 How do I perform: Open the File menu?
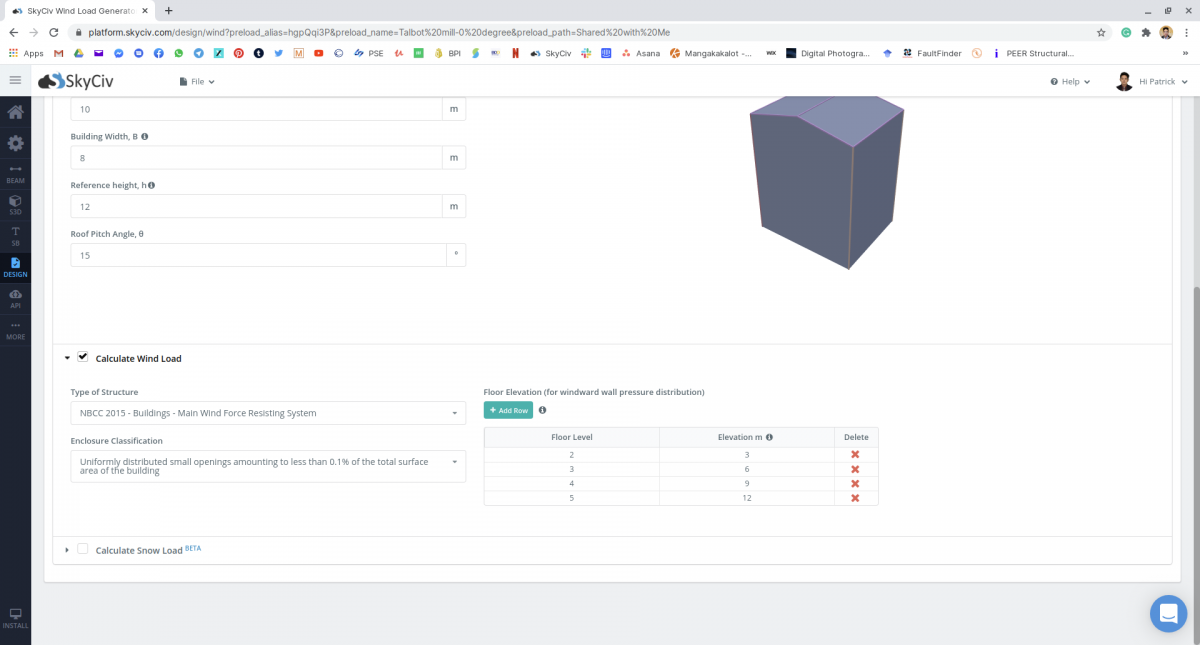[197, 81]
